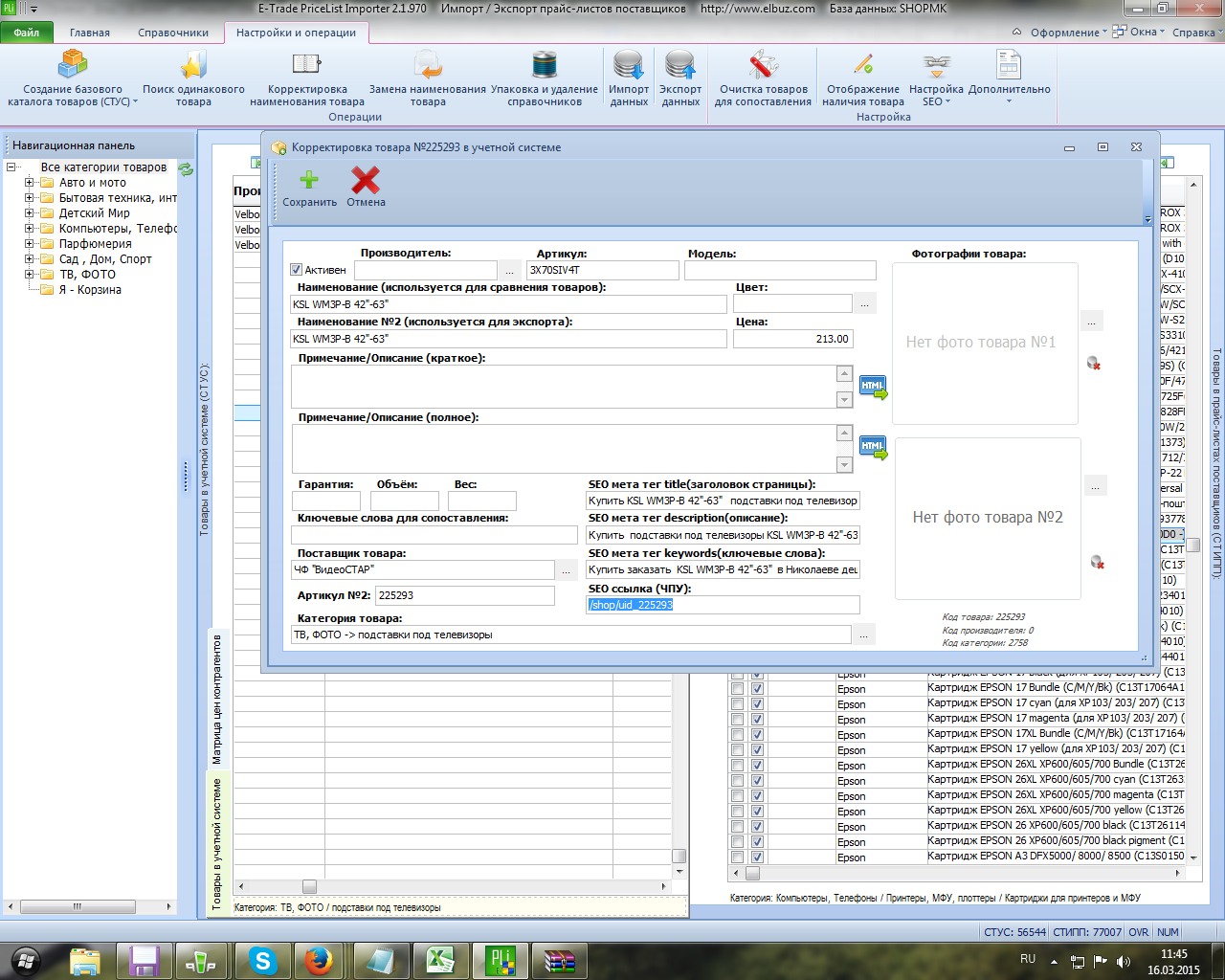This screenshot has height=980, width=1225.
Task: Browse manufacturers with the Производитель ellipsis button
Action: (x=510, y=271)
